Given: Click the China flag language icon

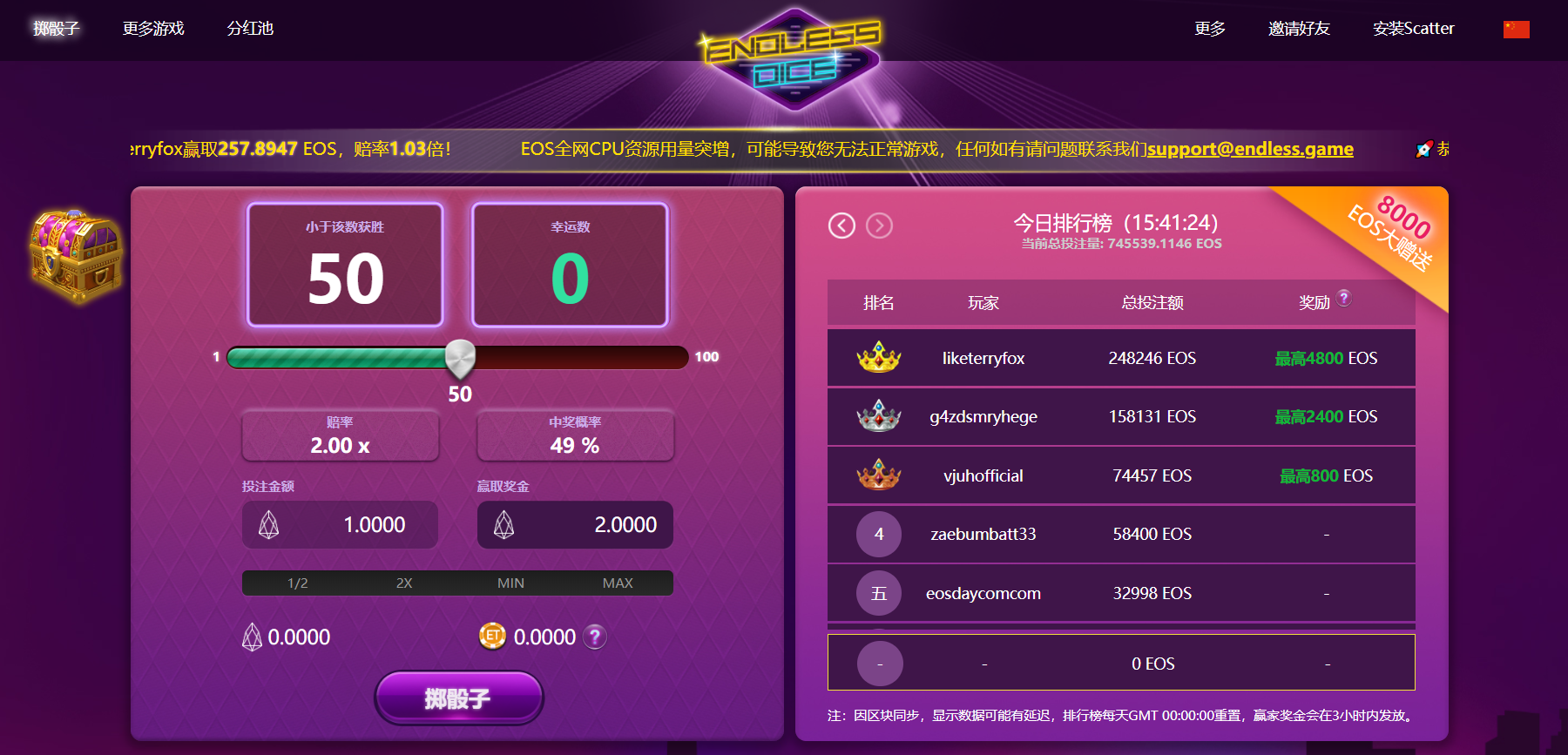Looking at the screenshot, I should tap(1517, 30).
